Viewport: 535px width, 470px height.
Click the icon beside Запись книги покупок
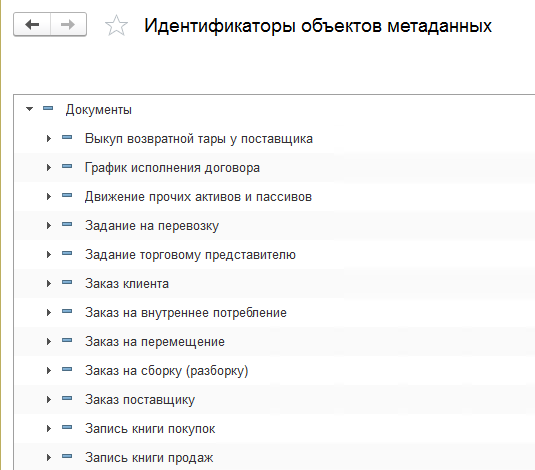(x=67, y=427)
